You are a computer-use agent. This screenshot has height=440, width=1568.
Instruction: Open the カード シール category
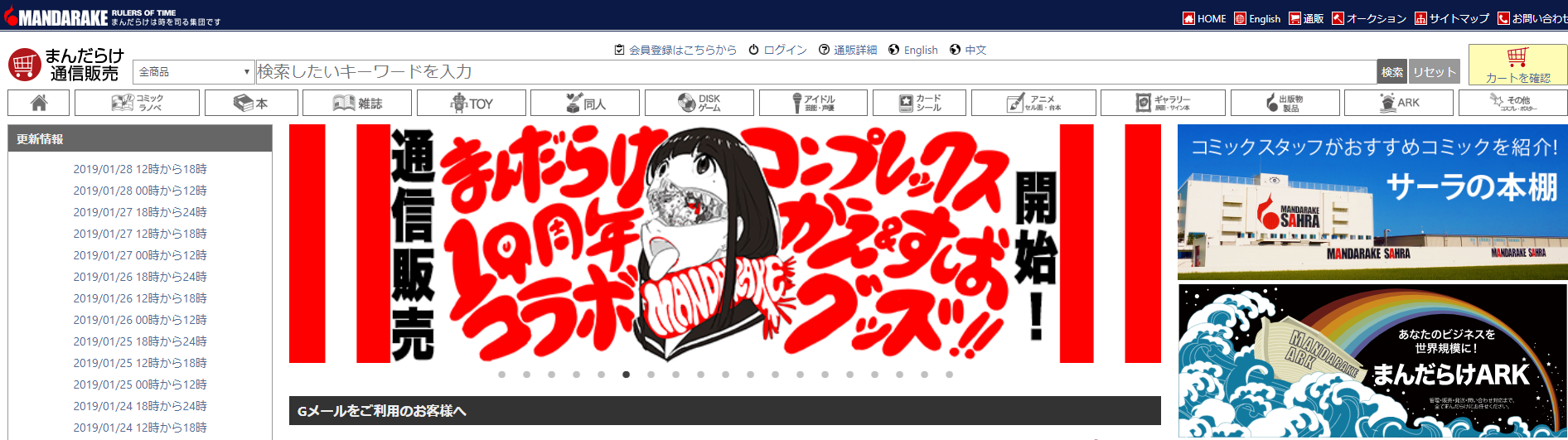click(919, 103)
